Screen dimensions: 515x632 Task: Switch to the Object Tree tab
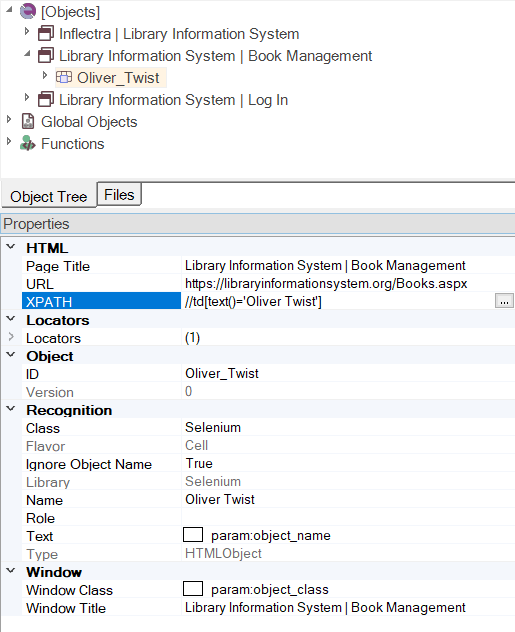pos(49,197)
